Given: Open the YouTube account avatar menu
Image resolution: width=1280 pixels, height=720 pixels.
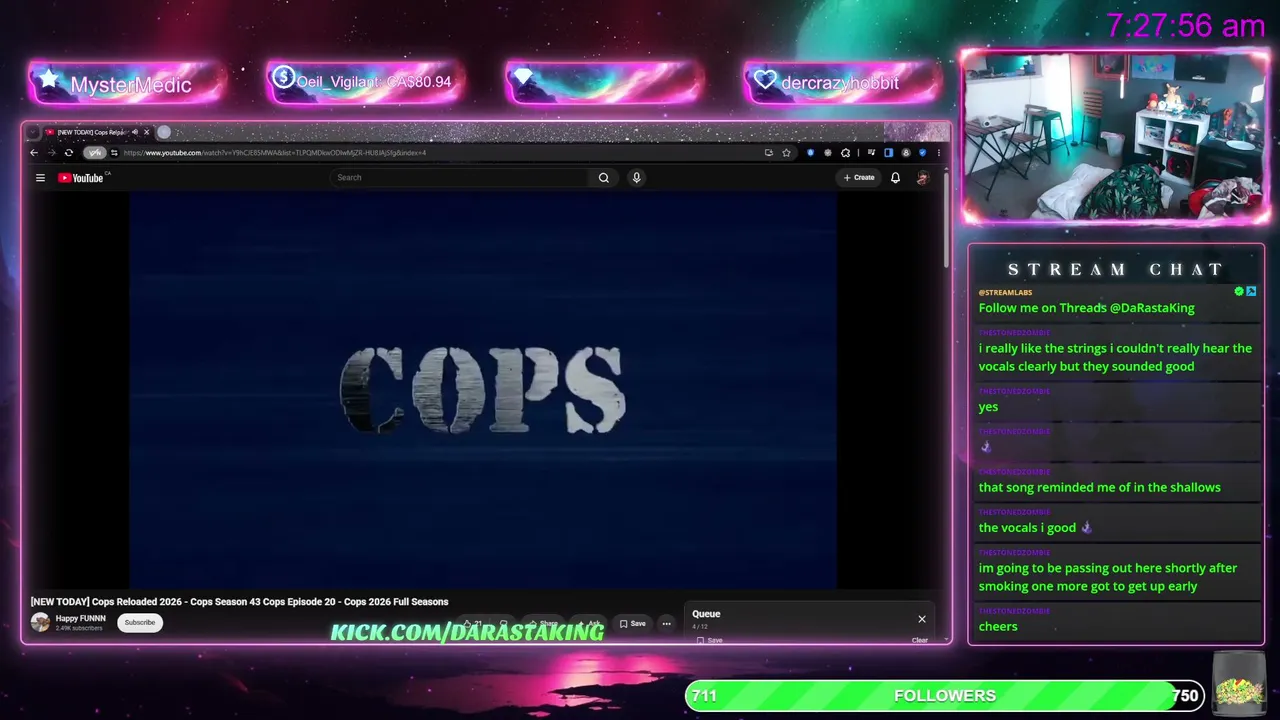Looking at the screenshot, I should (x=922, y=178).
